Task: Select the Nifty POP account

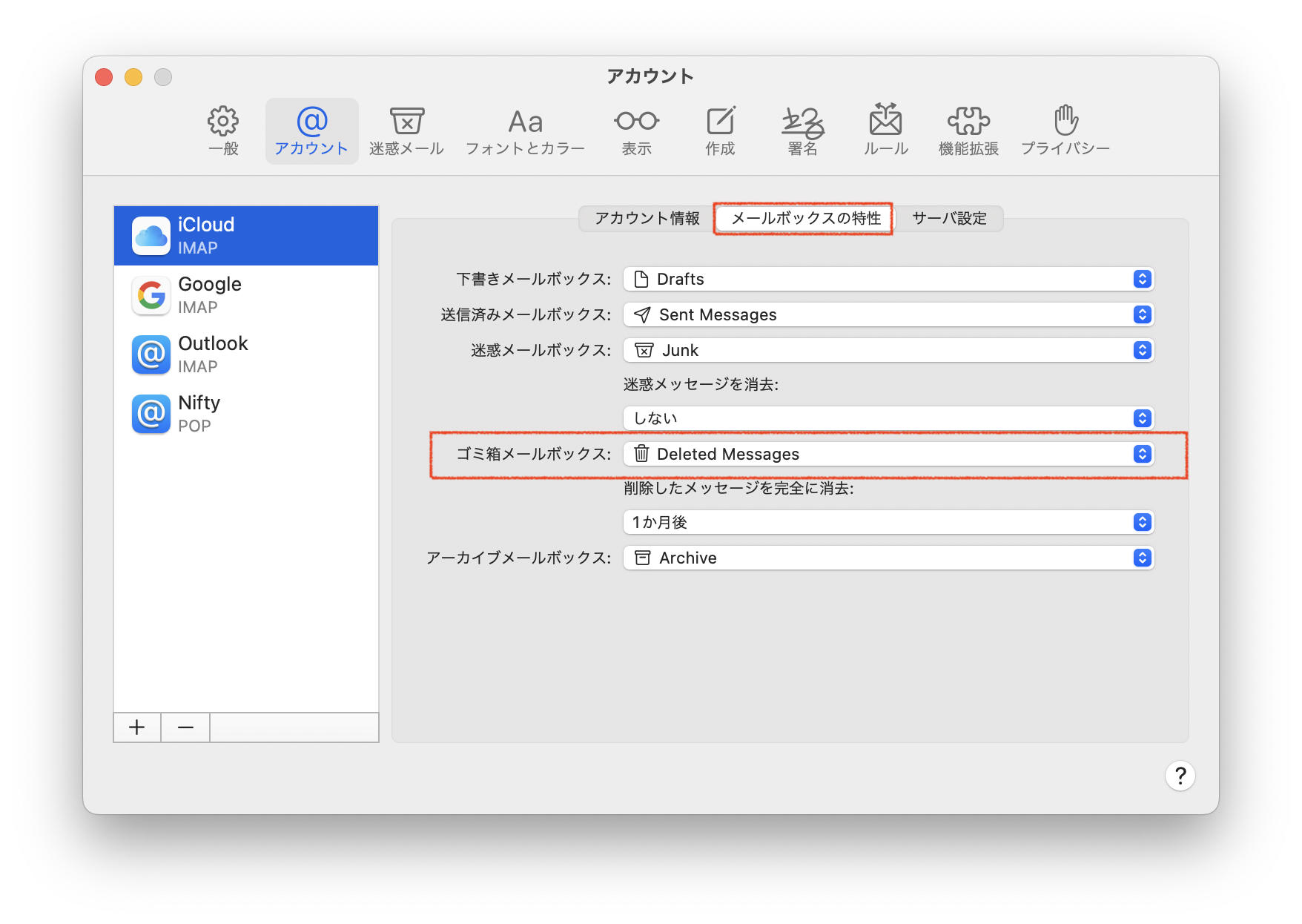Action: click(x=245, y=414)
